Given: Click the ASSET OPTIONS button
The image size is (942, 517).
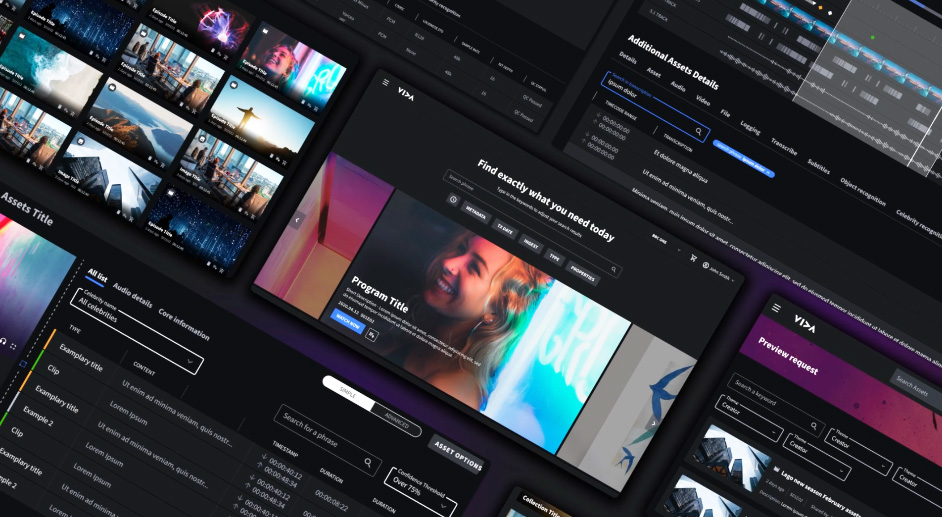Looking at the screenshot, I should point(458,455).
